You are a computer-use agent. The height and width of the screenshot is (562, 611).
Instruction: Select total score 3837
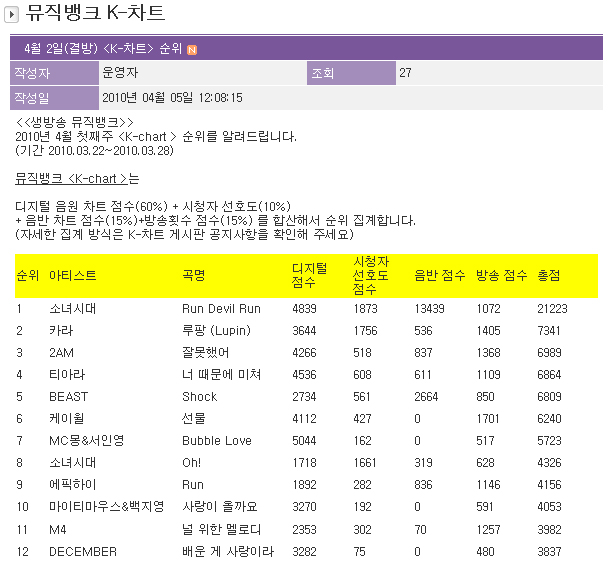pos(549,551)
